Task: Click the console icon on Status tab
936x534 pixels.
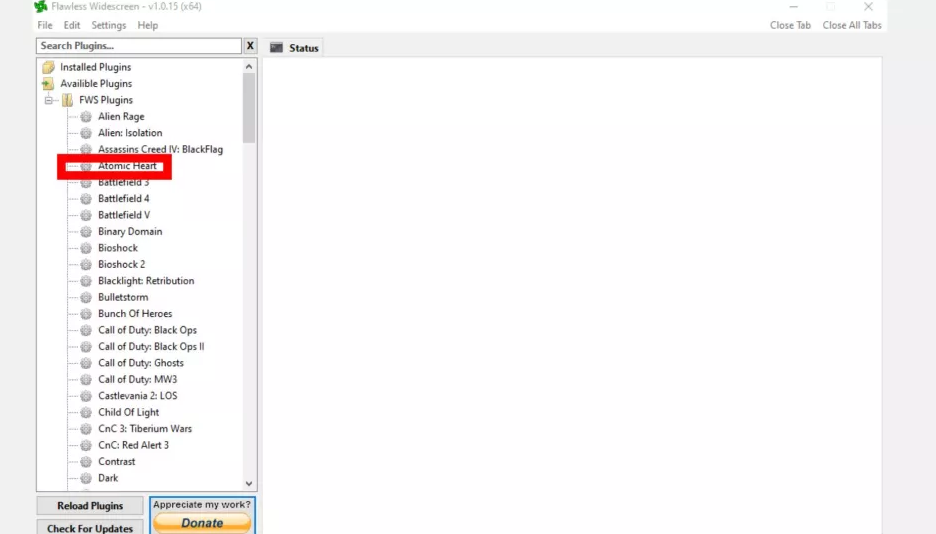Action: pos(276,48)
